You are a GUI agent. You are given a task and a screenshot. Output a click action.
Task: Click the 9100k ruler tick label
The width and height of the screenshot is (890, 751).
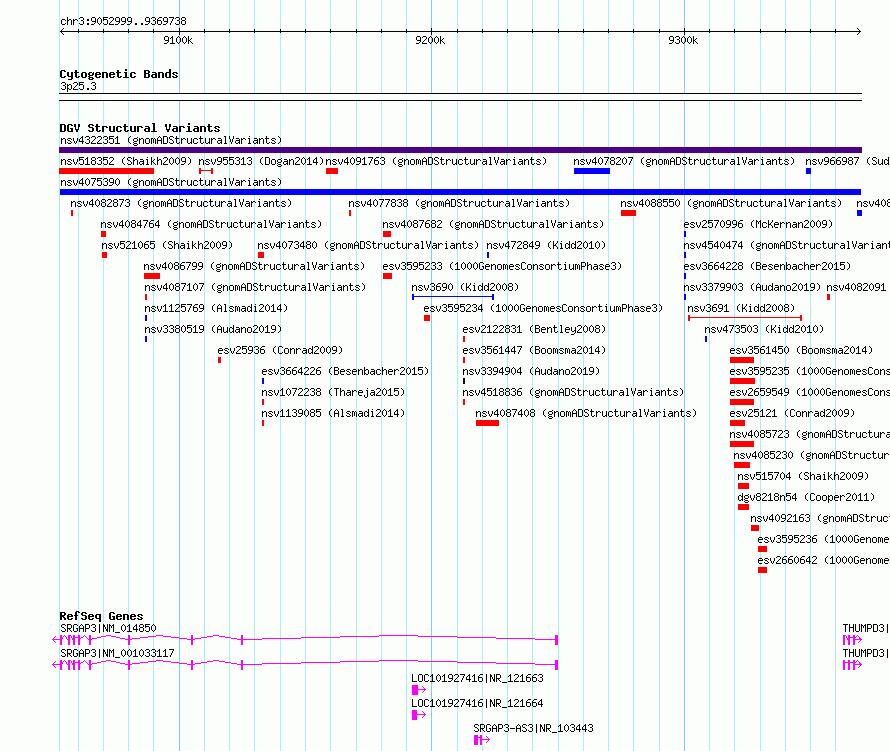coord(178,40)
